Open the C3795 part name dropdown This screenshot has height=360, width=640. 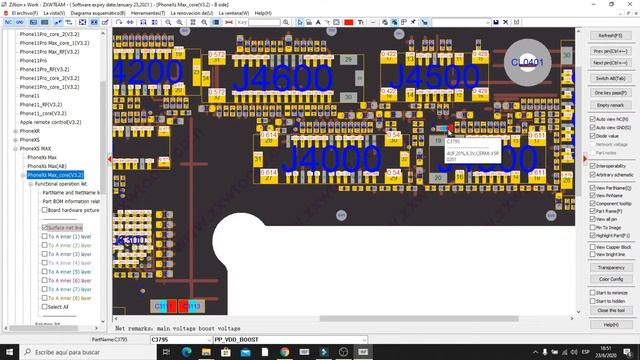(209, 340)
